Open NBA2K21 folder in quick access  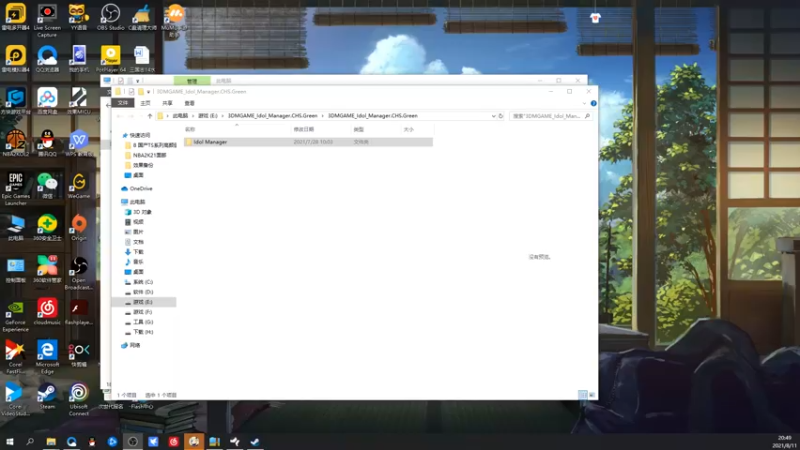point(149,155)
